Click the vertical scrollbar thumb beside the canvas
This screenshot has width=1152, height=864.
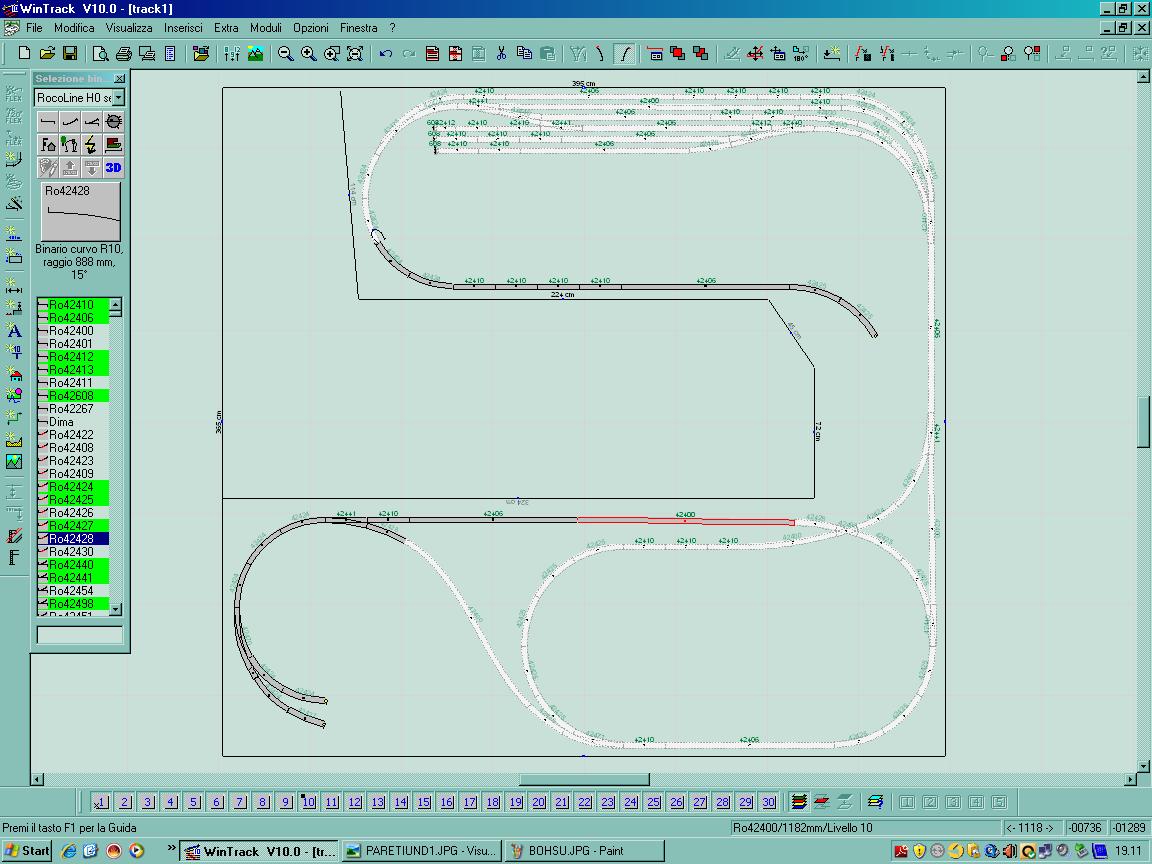tap(1143, 422)
